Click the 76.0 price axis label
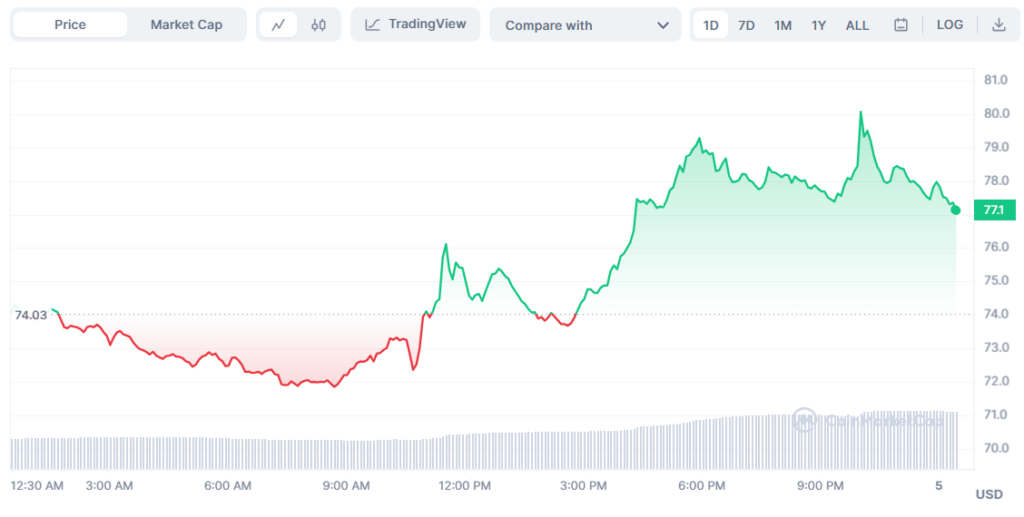1024x517 pixels. (x=996, y=247)
